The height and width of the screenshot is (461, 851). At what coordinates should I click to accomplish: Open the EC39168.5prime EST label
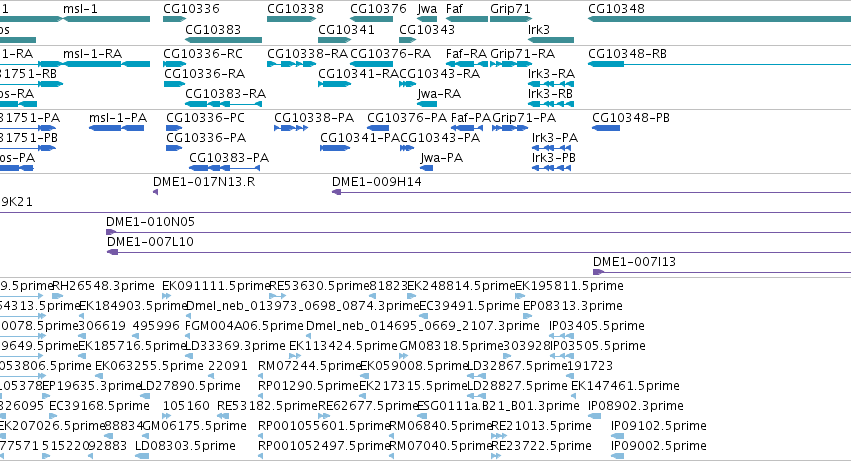pos(99,406)
